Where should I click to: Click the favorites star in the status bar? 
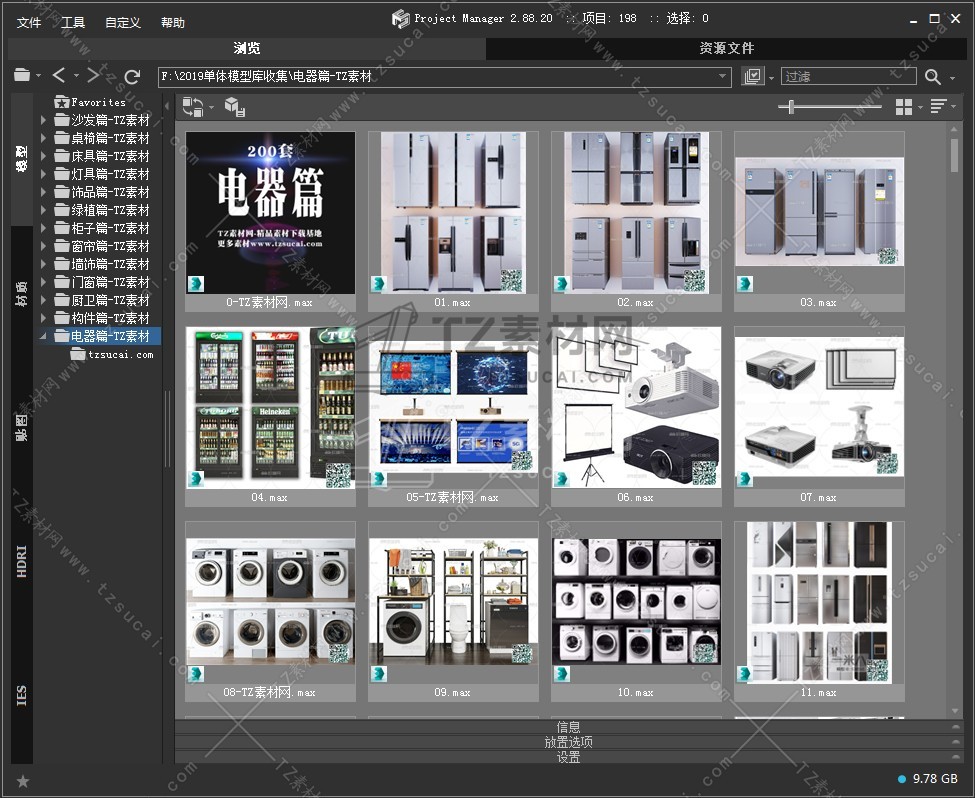pyautogui.click(x=23, y=780)
